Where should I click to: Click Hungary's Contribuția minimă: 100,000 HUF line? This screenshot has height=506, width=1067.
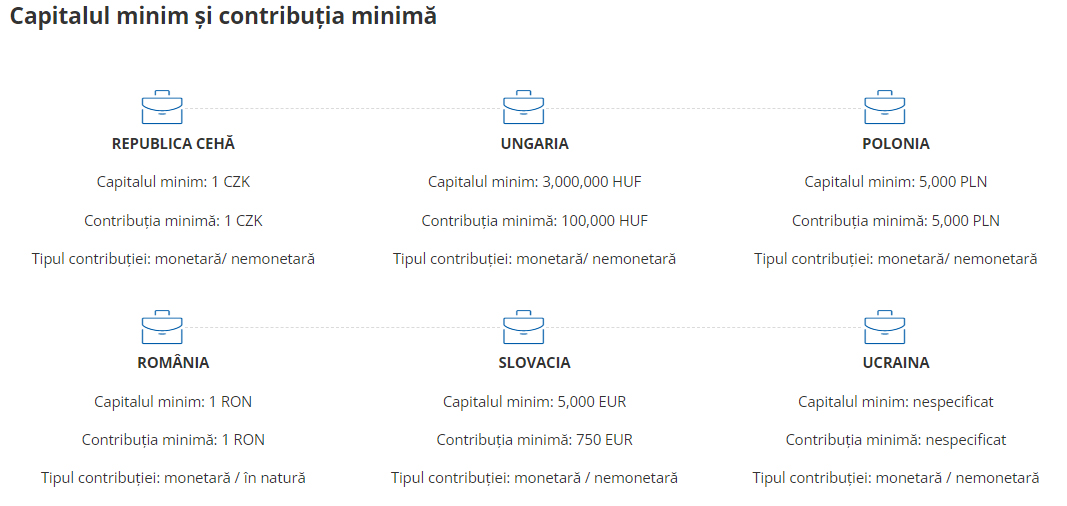534,221
